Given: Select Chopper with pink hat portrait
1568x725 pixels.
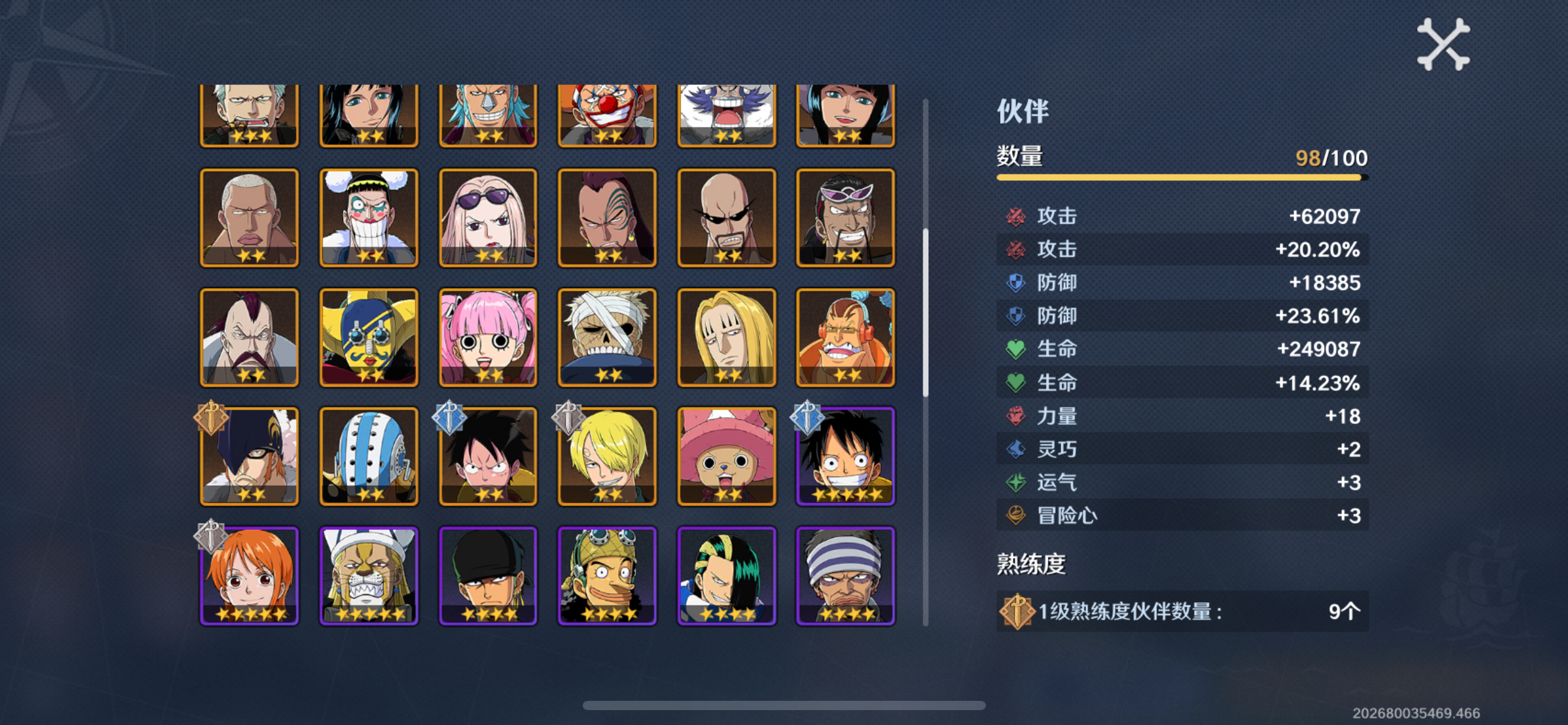Looking at the screenshot, I should 726,456.
